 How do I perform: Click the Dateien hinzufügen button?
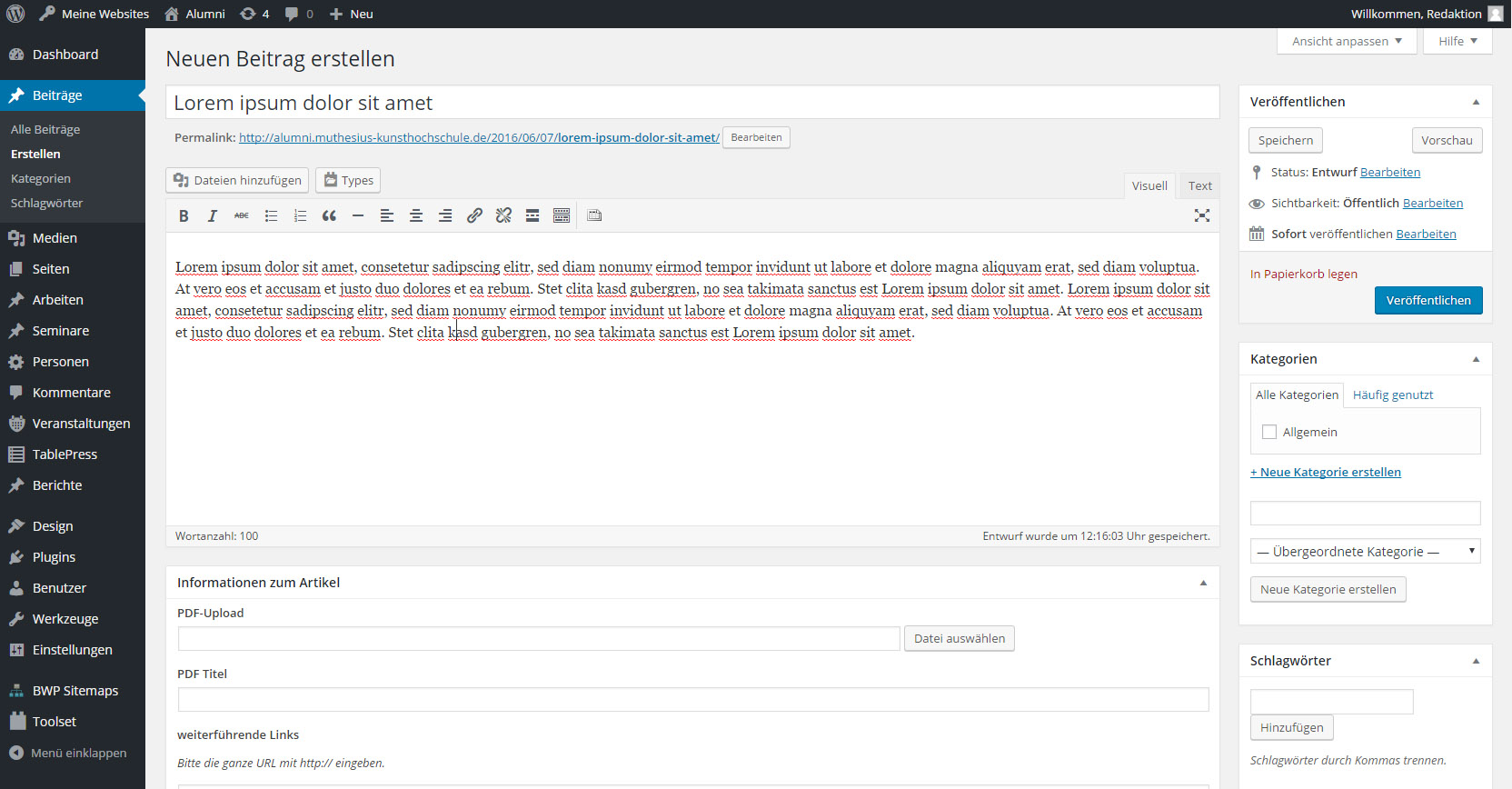pos(237,181)
